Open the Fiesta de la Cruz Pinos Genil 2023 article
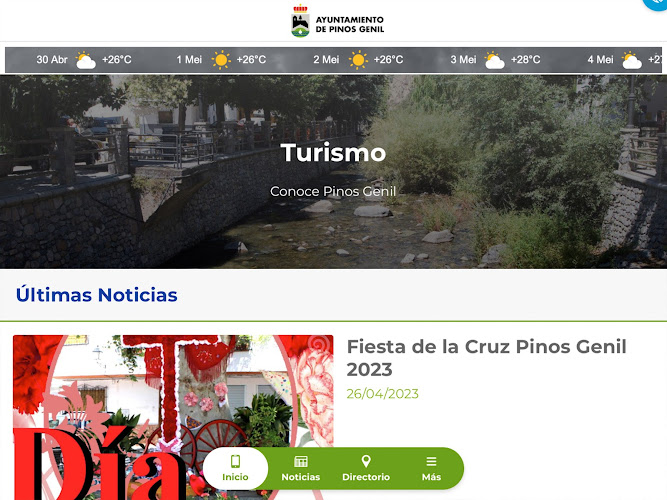667x500 pixels. click(486, 358)
